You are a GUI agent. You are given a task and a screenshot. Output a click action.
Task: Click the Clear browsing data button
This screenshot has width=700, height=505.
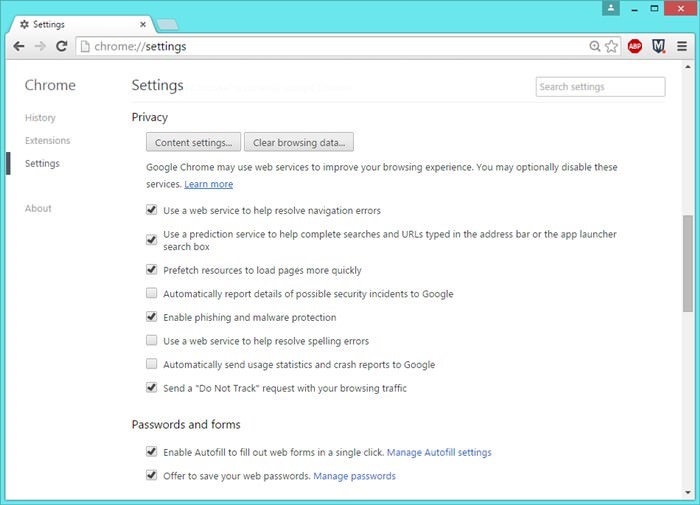pyautogui.click(x=299, y=143)
